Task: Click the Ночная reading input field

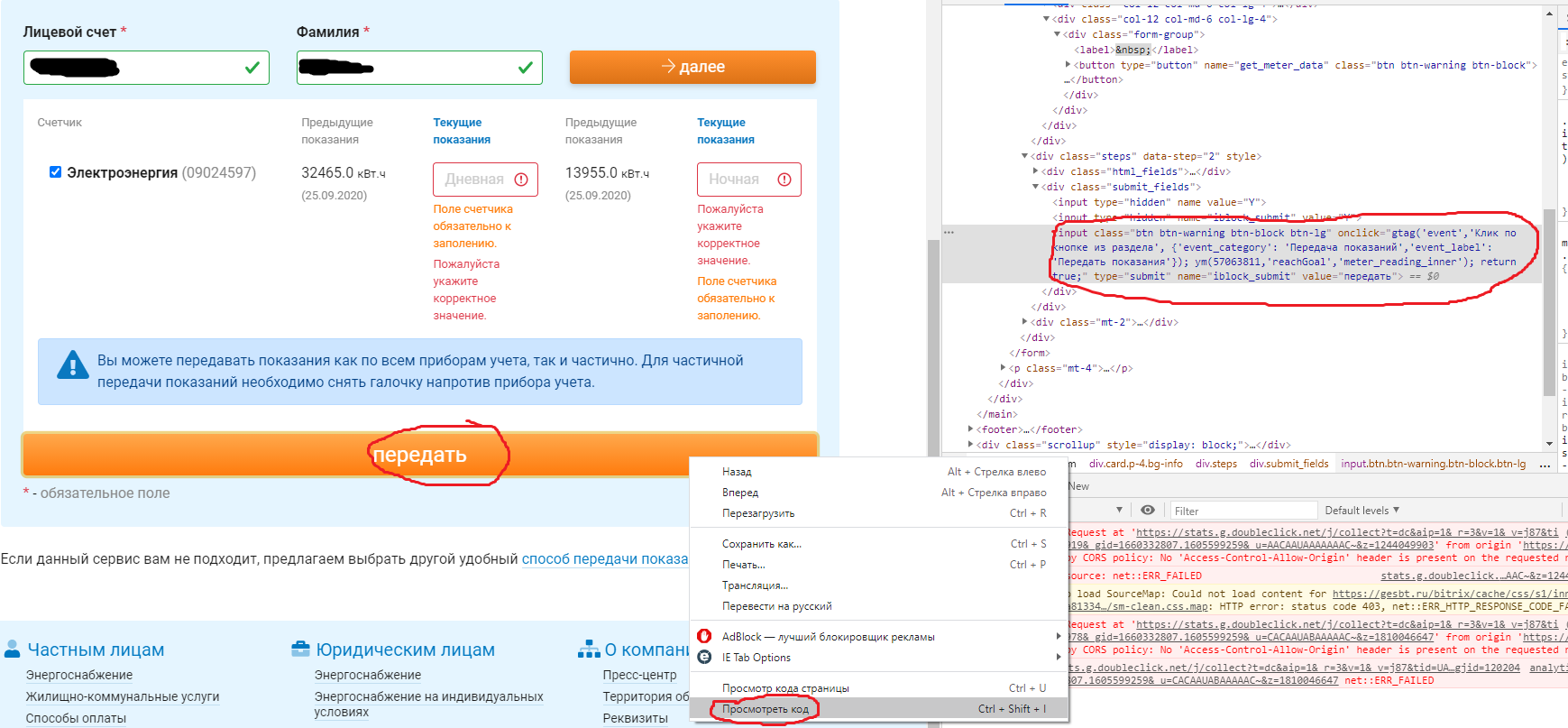Action: (748, 180)
